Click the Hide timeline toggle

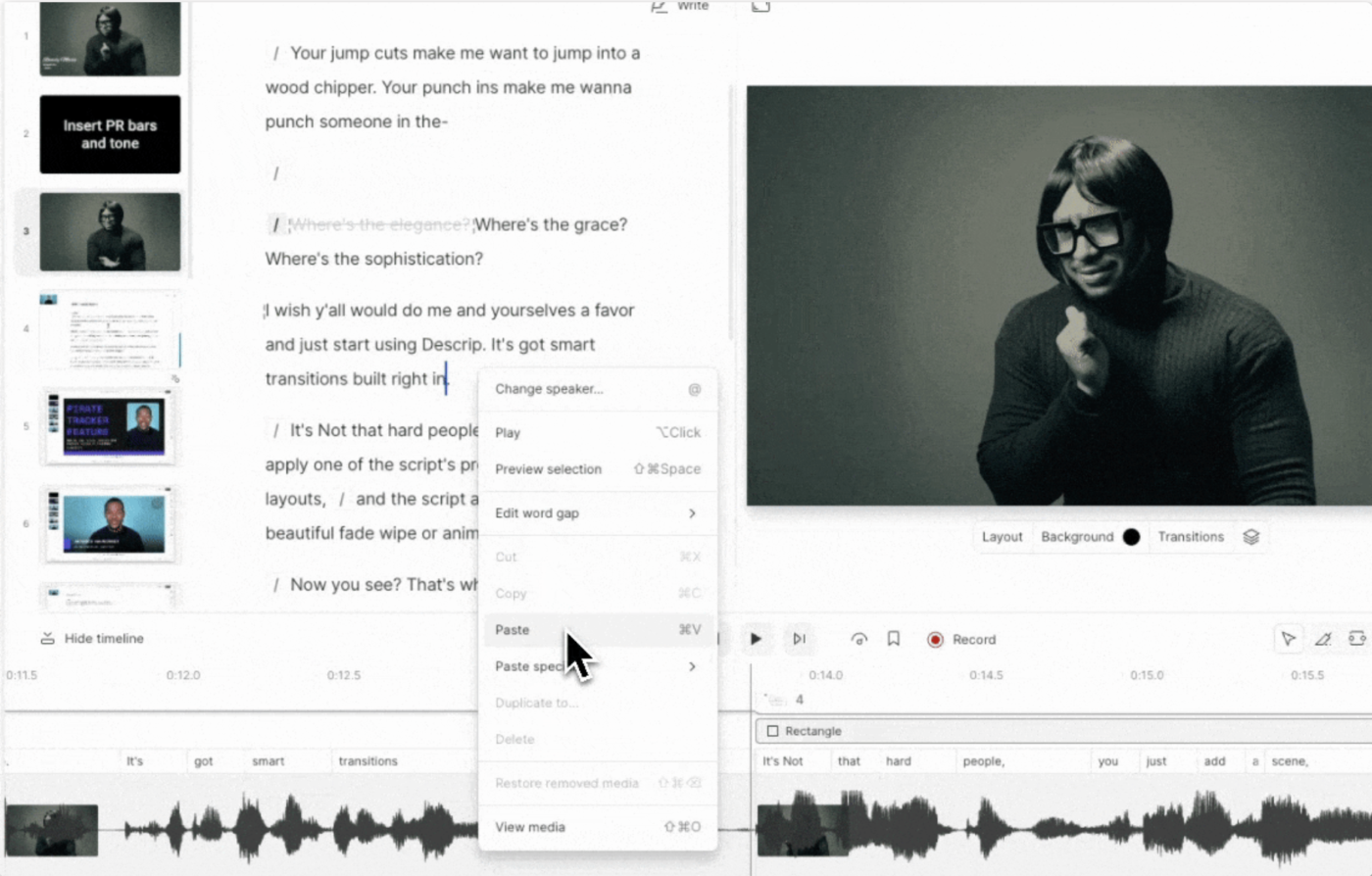tap(91, 638)
